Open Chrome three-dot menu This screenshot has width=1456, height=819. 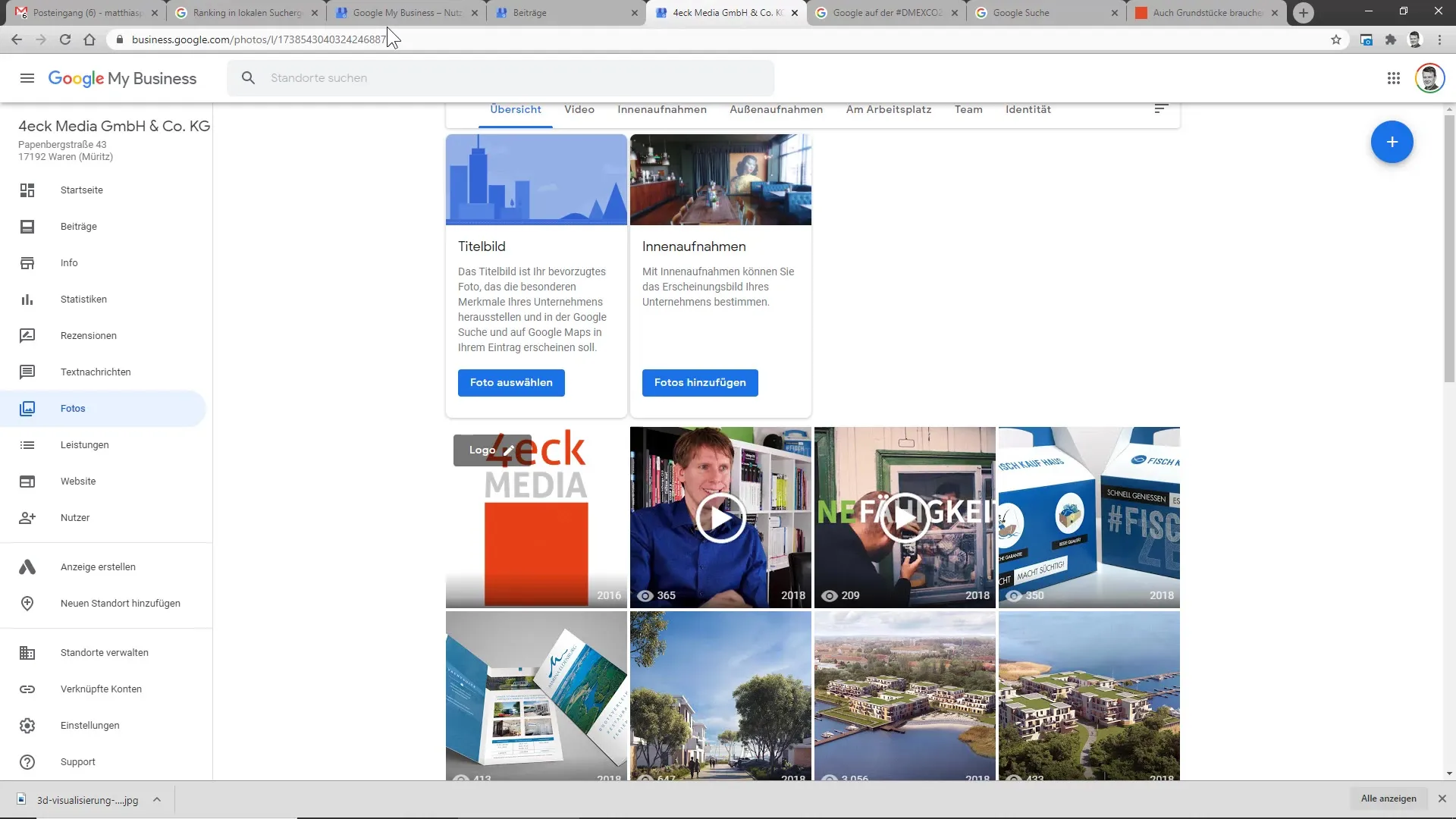(x=1439, y=39)
